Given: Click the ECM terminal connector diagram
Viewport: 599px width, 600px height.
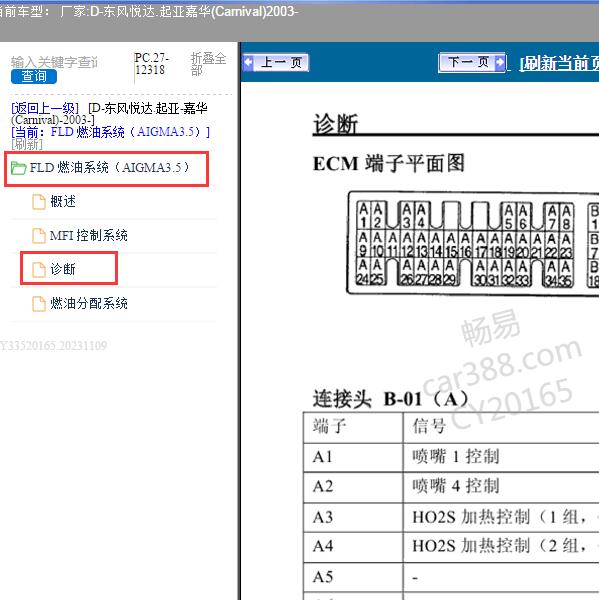Looking at the screenshot, I should 473,243.
